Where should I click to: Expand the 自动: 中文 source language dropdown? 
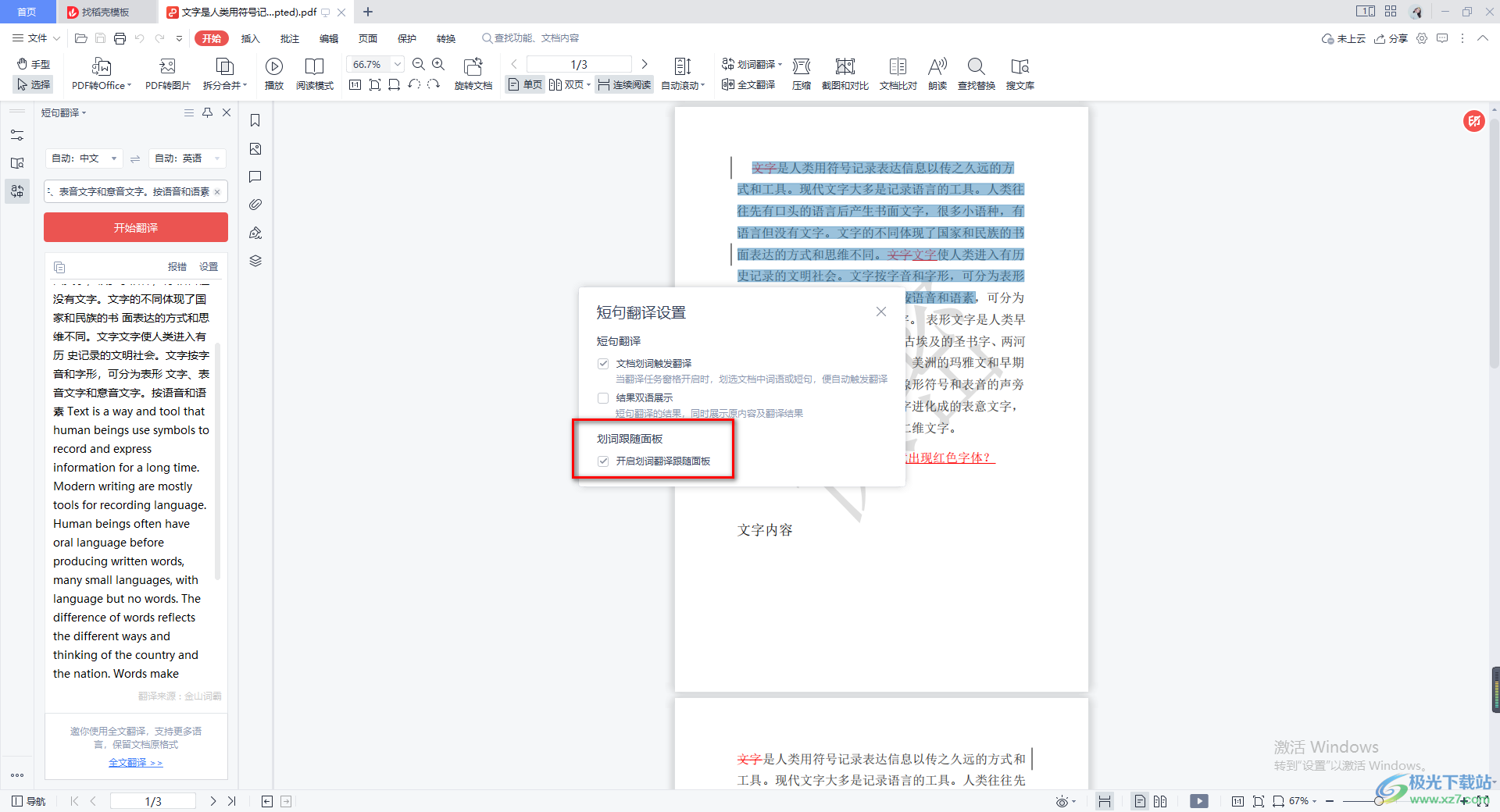coord(84,158)
